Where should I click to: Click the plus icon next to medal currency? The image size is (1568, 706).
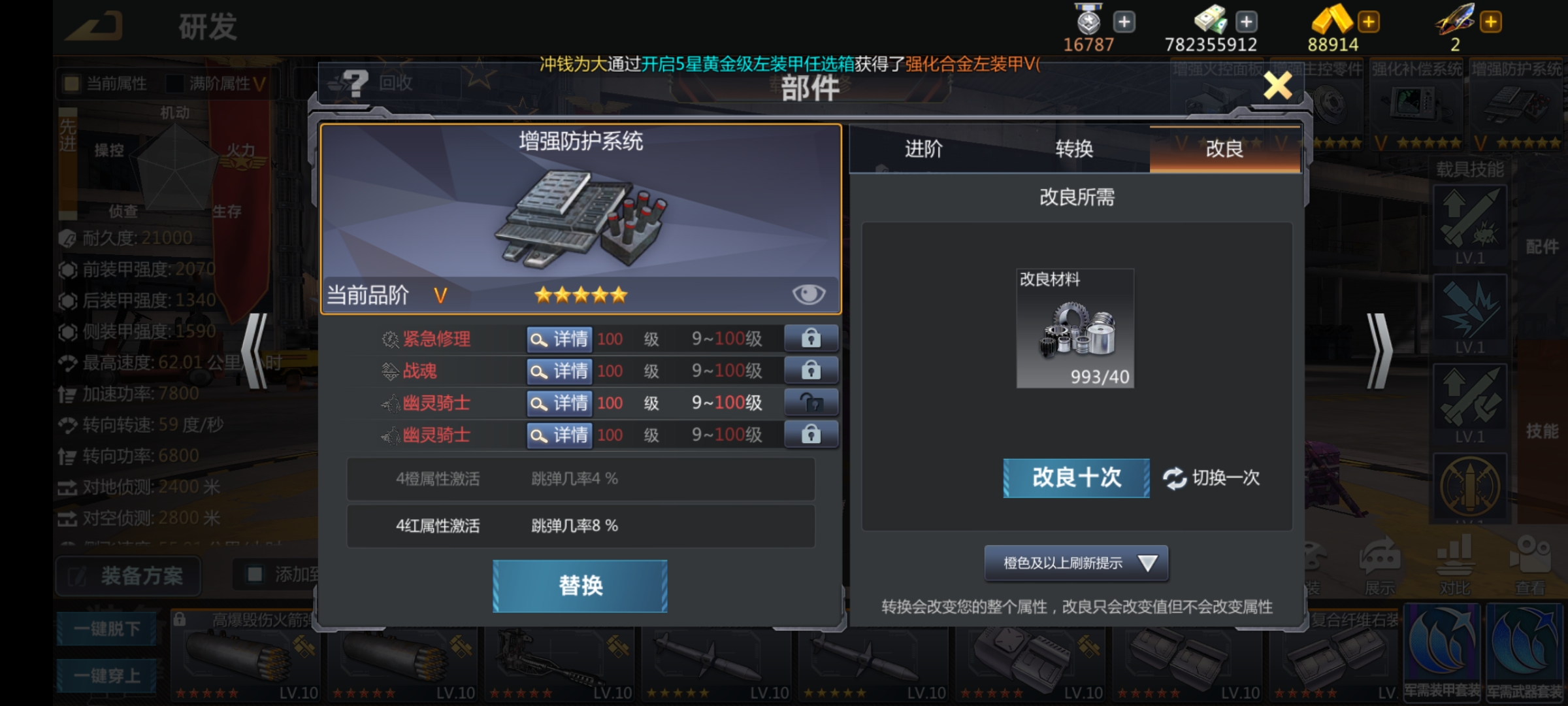tap(1124, 22)
